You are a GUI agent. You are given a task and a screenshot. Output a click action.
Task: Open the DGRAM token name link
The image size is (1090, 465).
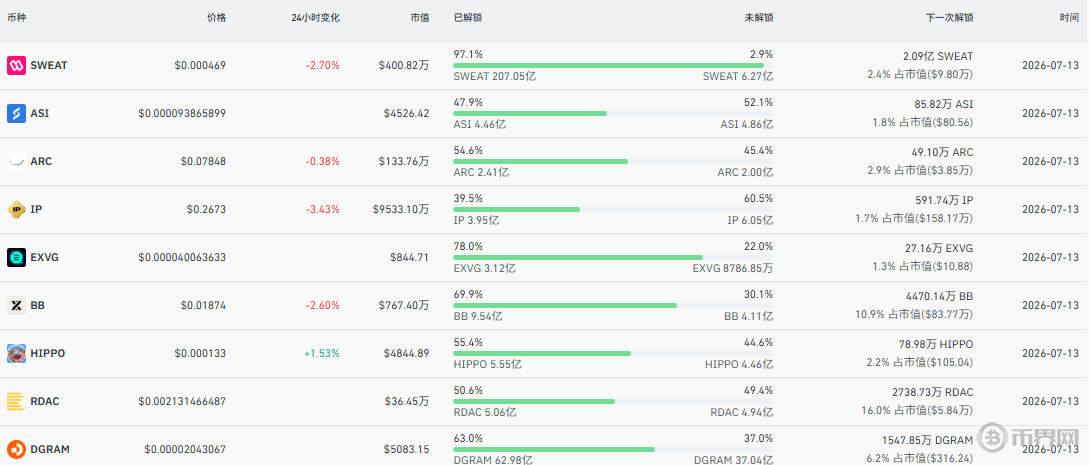click(x=49, y=449)
